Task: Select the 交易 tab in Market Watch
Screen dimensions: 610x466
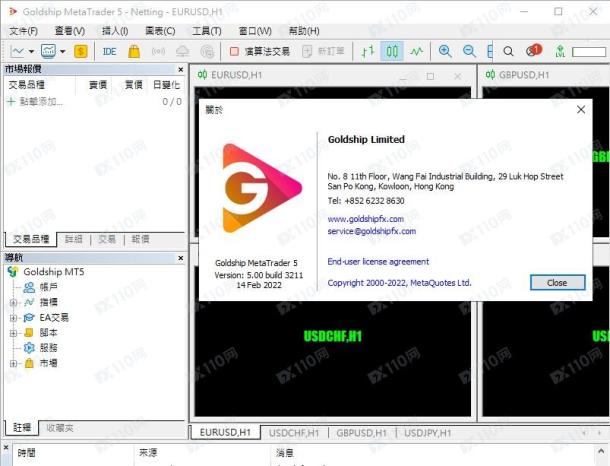Action: click(x=107, y=239)
